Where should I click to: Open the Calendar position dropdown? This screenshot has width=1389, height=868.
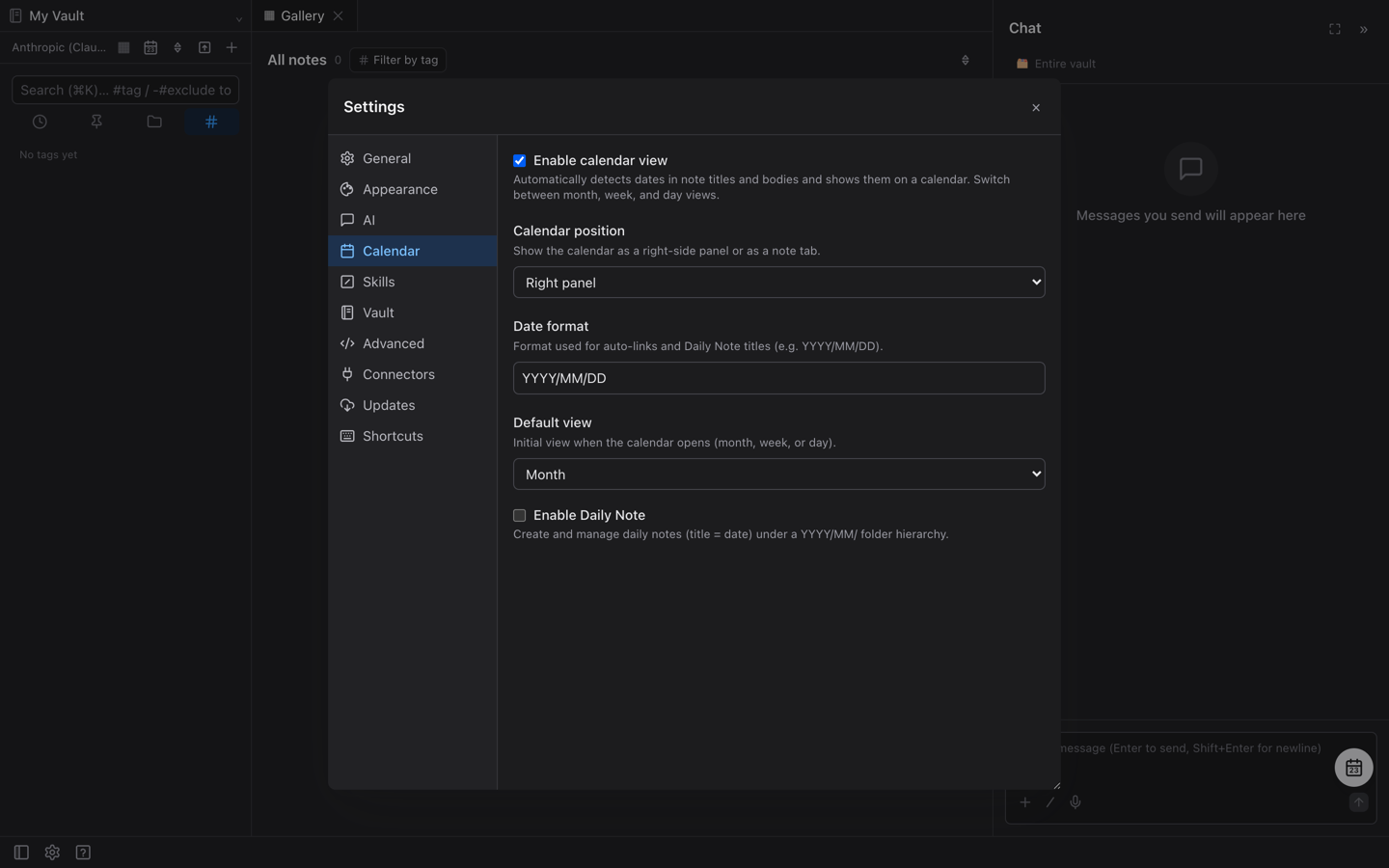778,283
